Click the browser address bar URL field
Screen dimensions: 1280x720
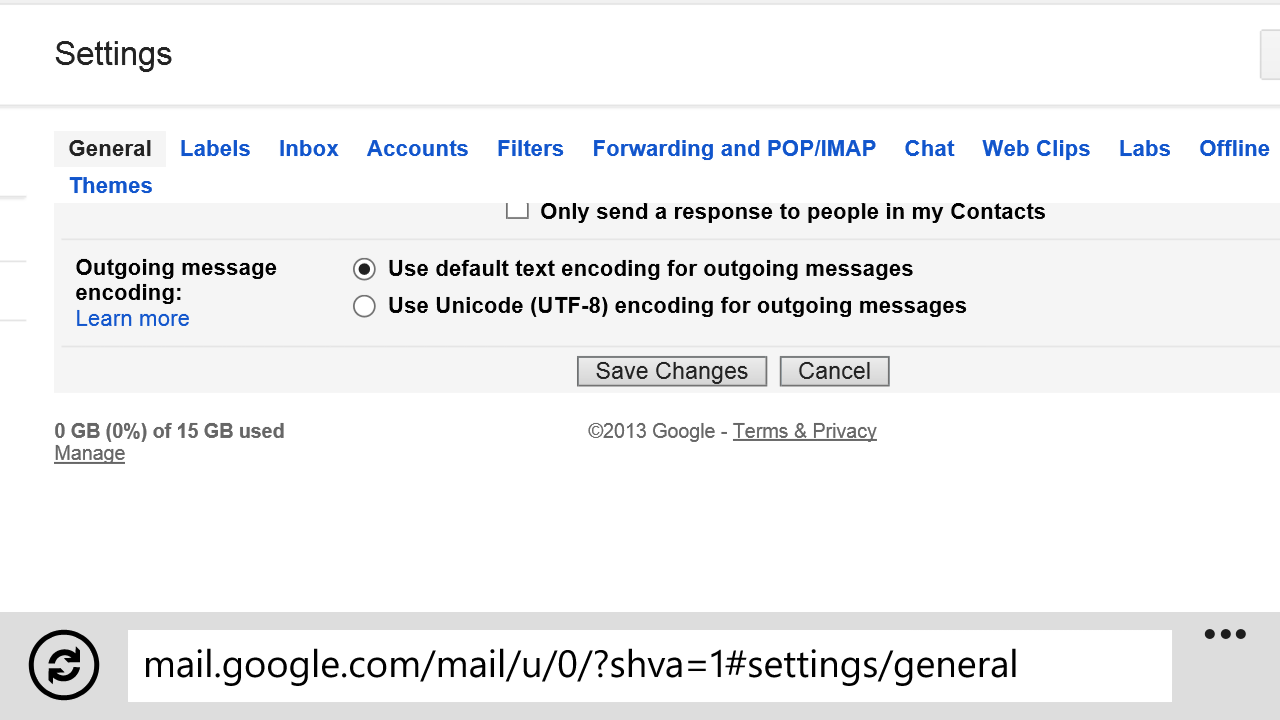point(650,666)
